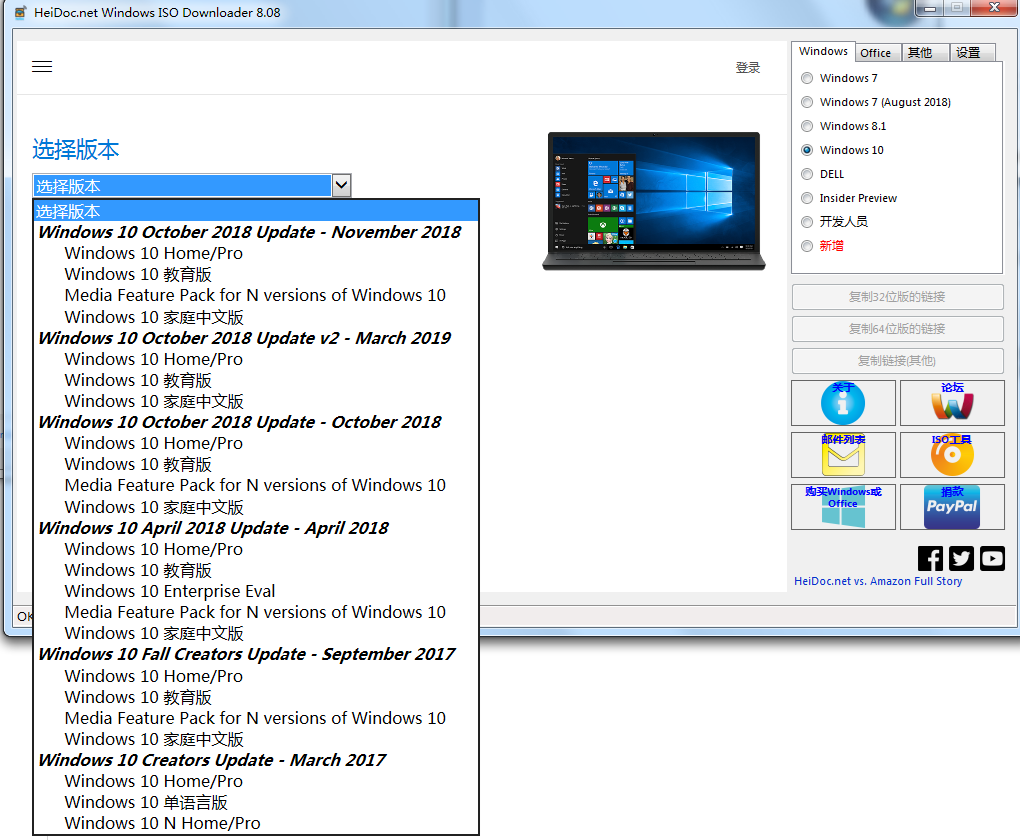This screenshot has width=1020, height=840.
Task: Pick 教育版 under Fall Creators Update
Action: [x=256, y=697]
